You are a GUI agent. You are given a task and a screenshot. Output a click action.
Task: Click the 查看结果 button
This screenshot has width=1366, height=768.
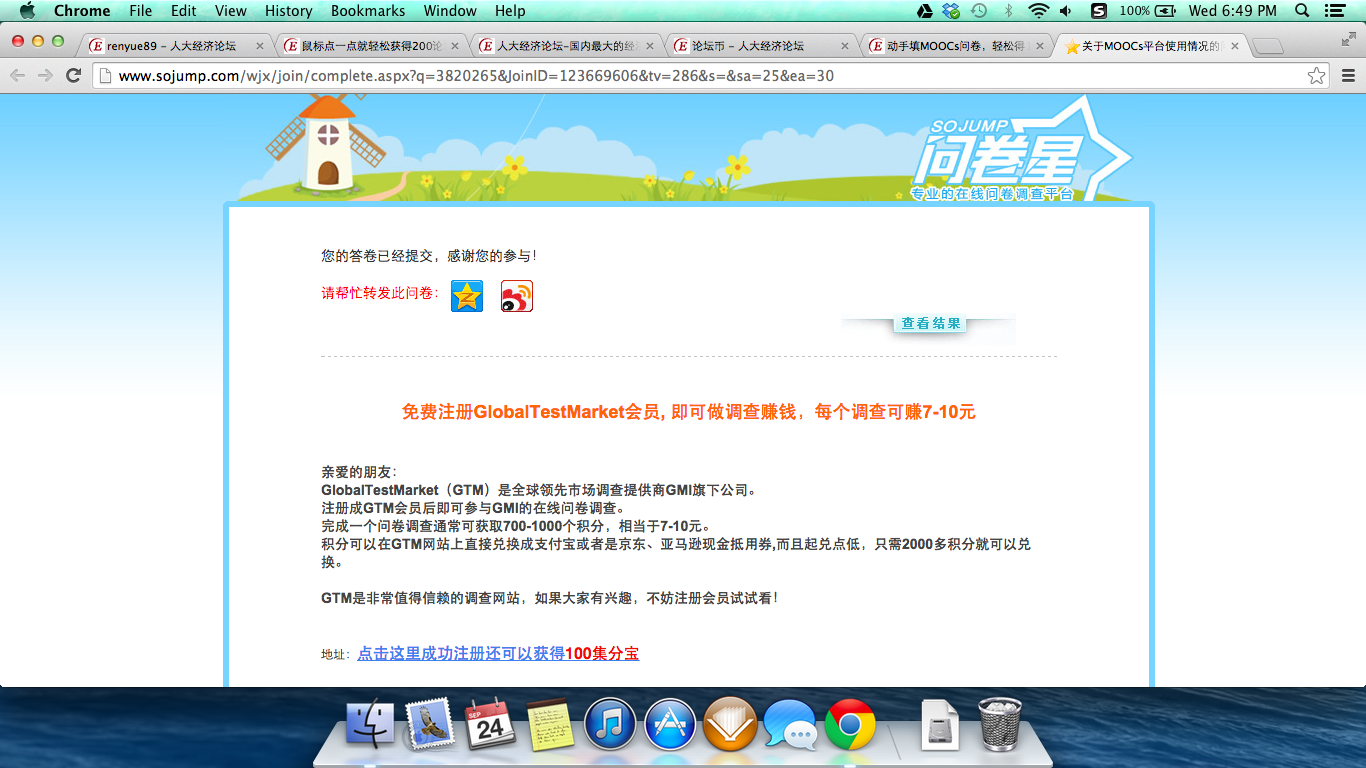(x=930, y=324)
